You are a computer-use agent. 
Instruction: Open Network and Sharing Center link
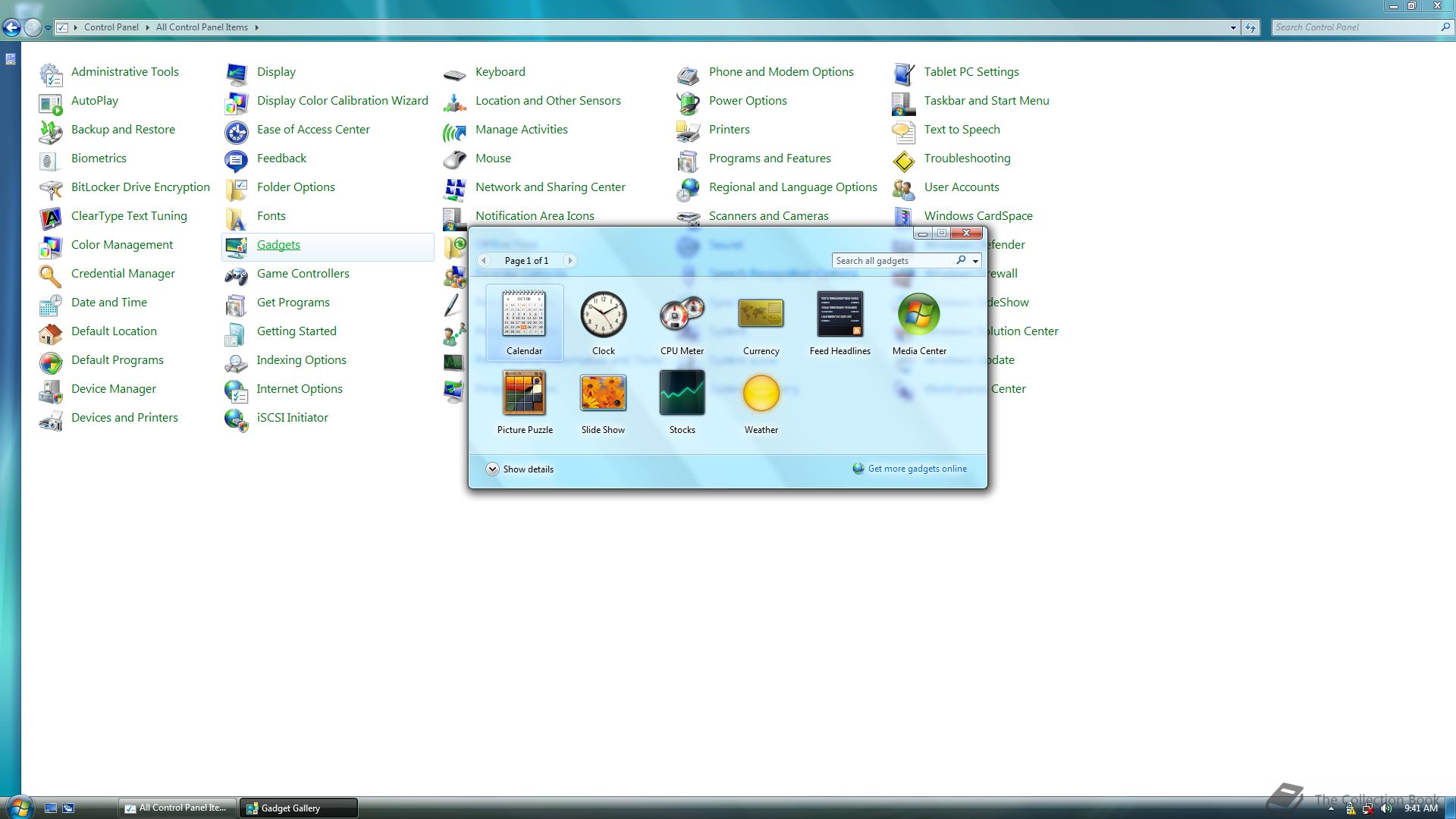(x=551, y=187)
